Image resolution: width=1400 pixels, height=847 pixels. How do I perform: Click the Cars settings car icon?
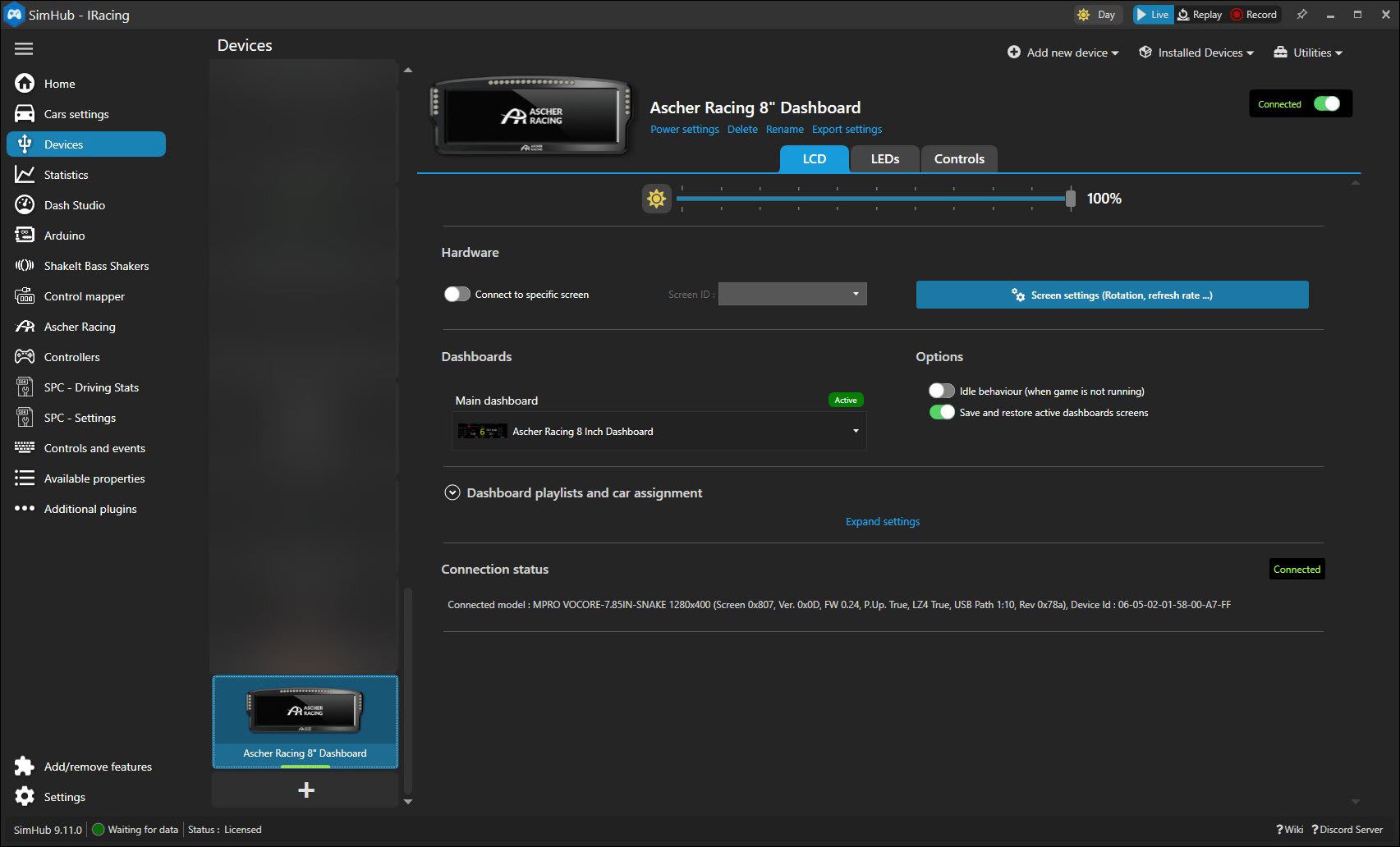tap(25, 114)
